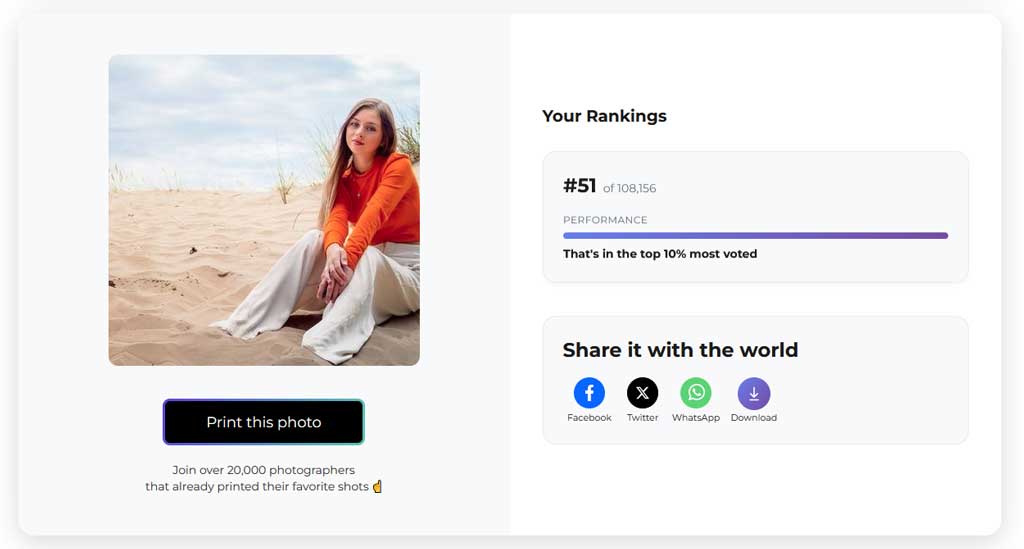Click the Print this photo button
The image size is (1024, 549).
(x=264, y=422)
